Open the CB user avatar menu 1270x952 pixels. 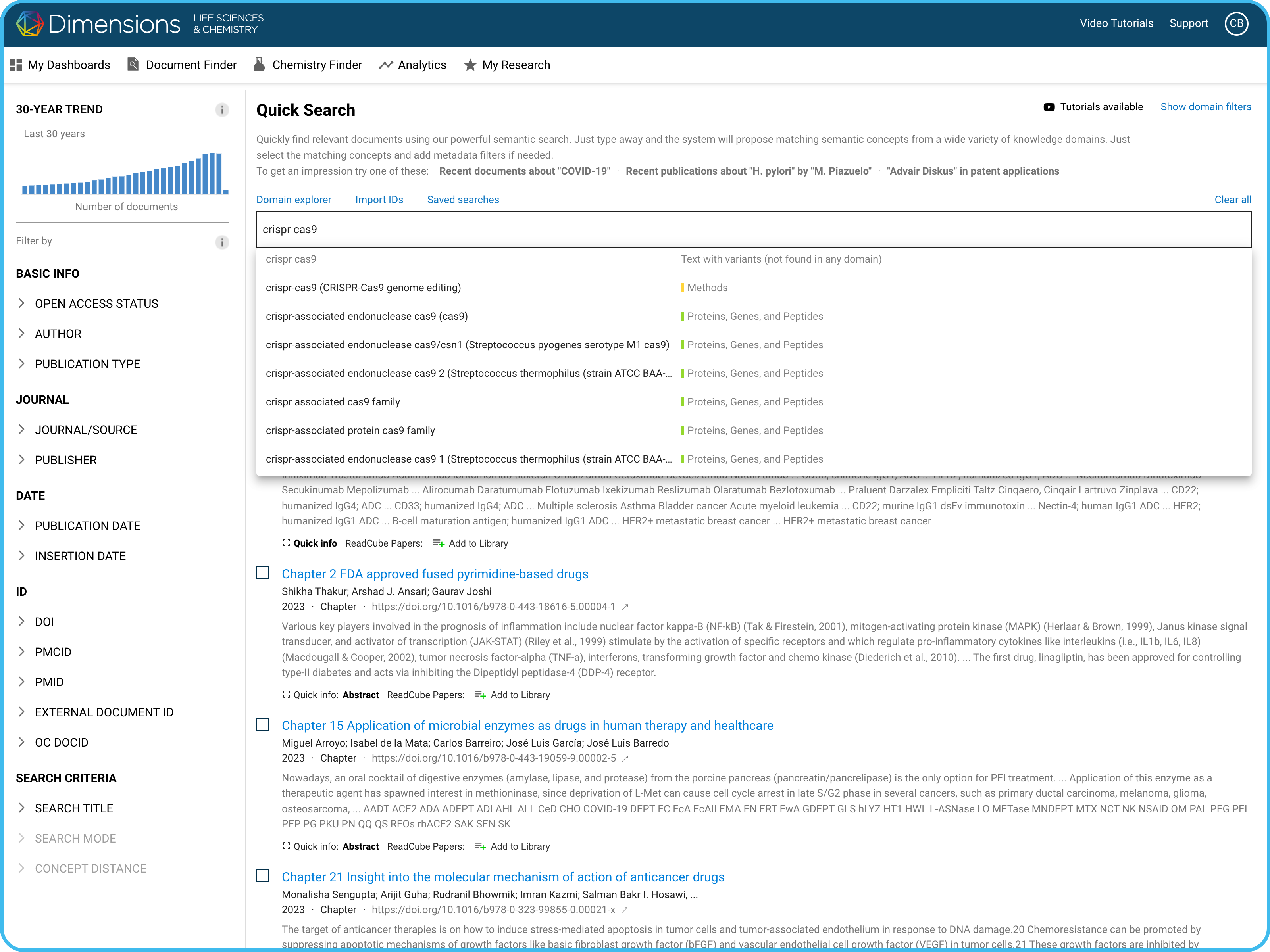[x=1236, y=23]
